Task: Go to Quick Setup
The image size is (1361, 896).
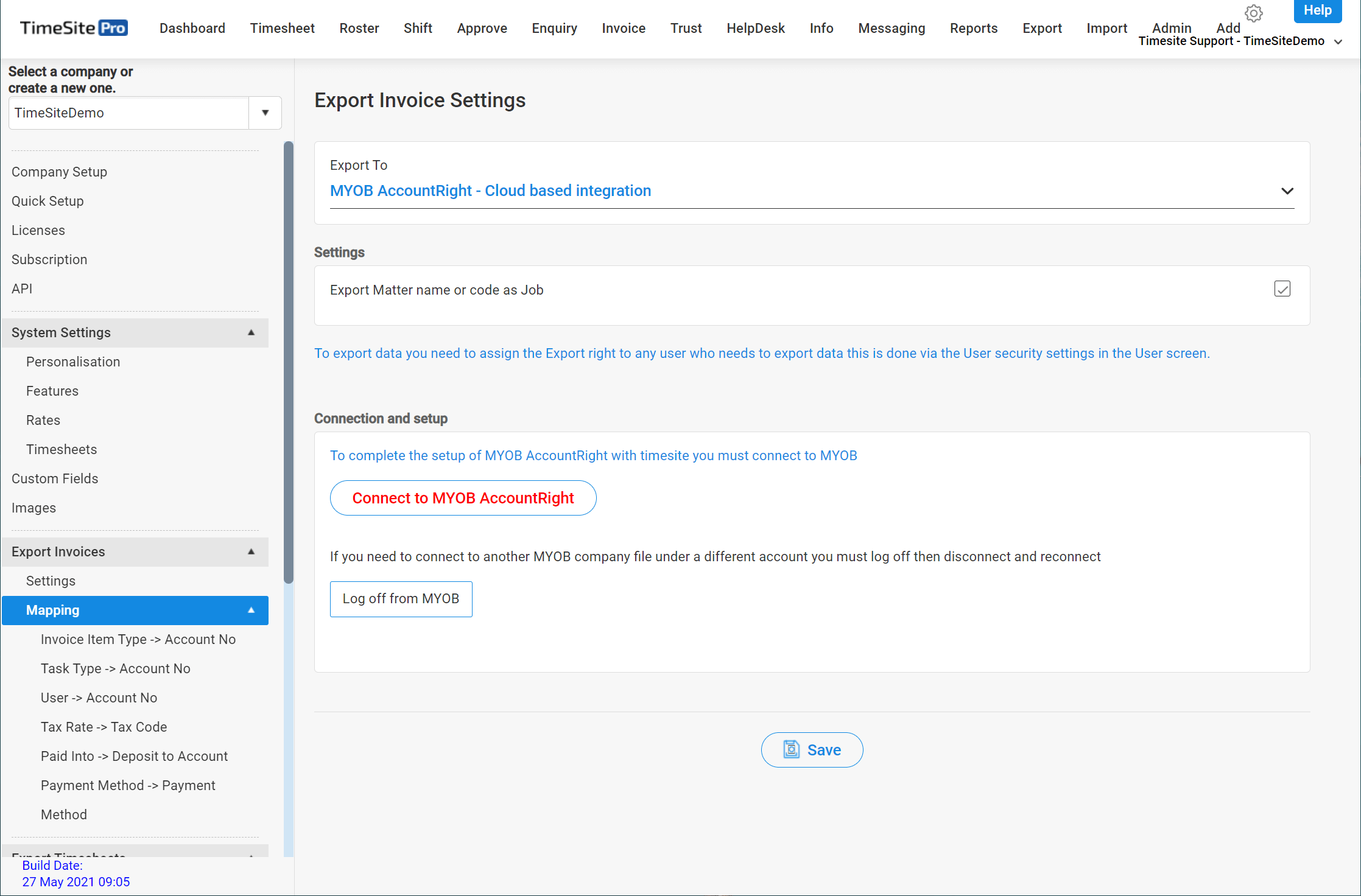Action: point(47,201)
